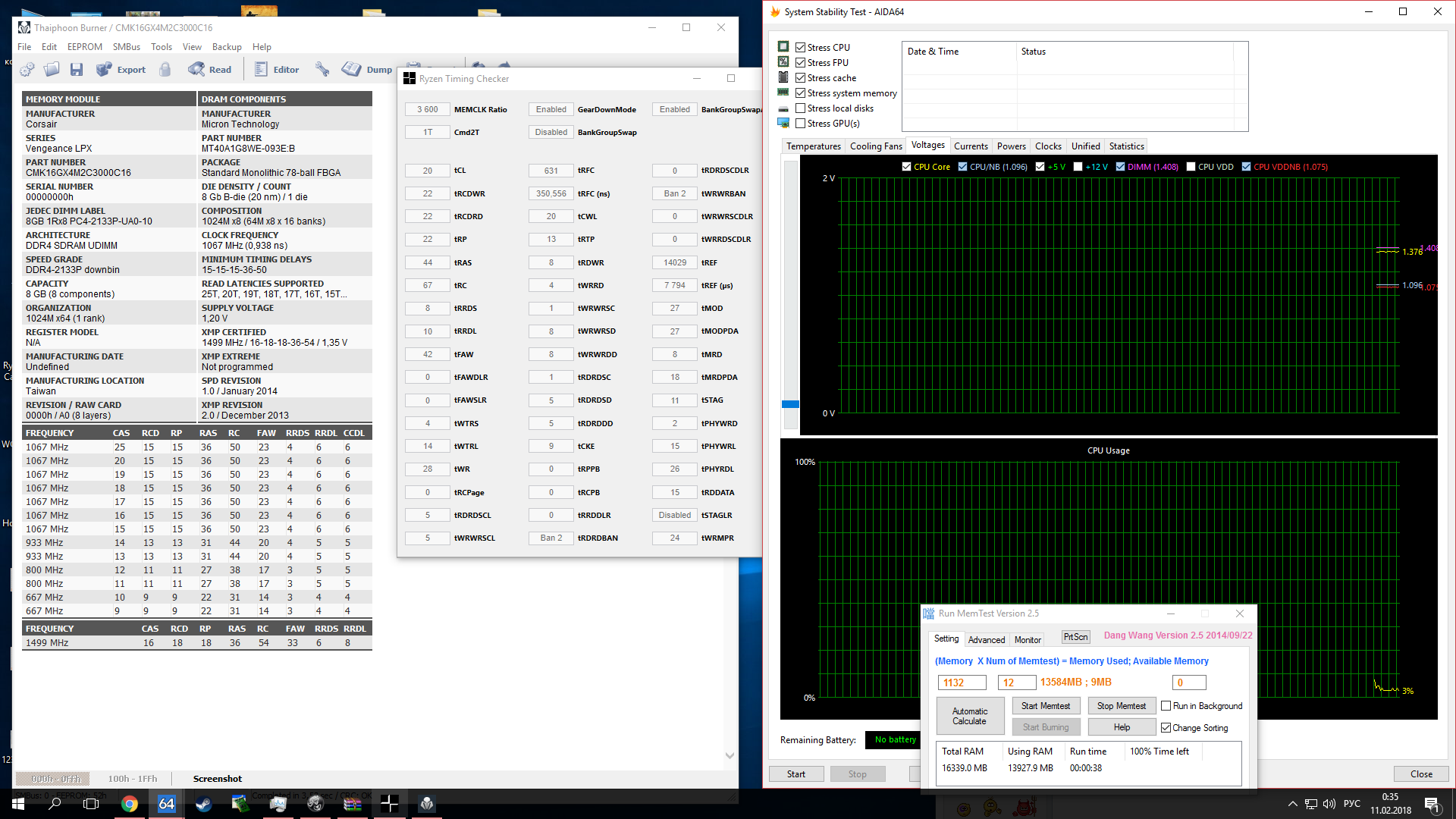This screenshot has height=819, width=1456.
Task: Click the Read SPD toolbar button
Action: point(210,70)
